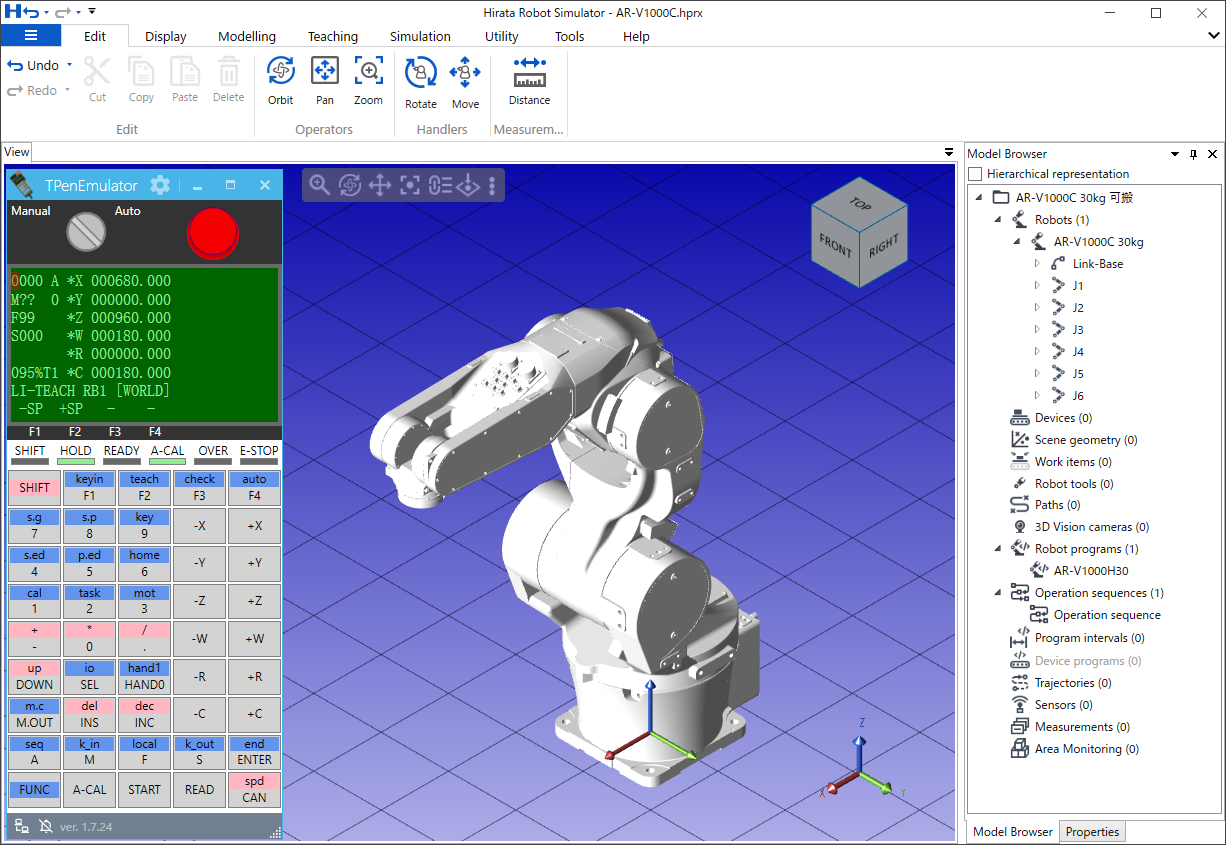The width and height of the screenshot is (1226, 845).
Task: Hit the red emergency stop button
Action: point(214,231)
